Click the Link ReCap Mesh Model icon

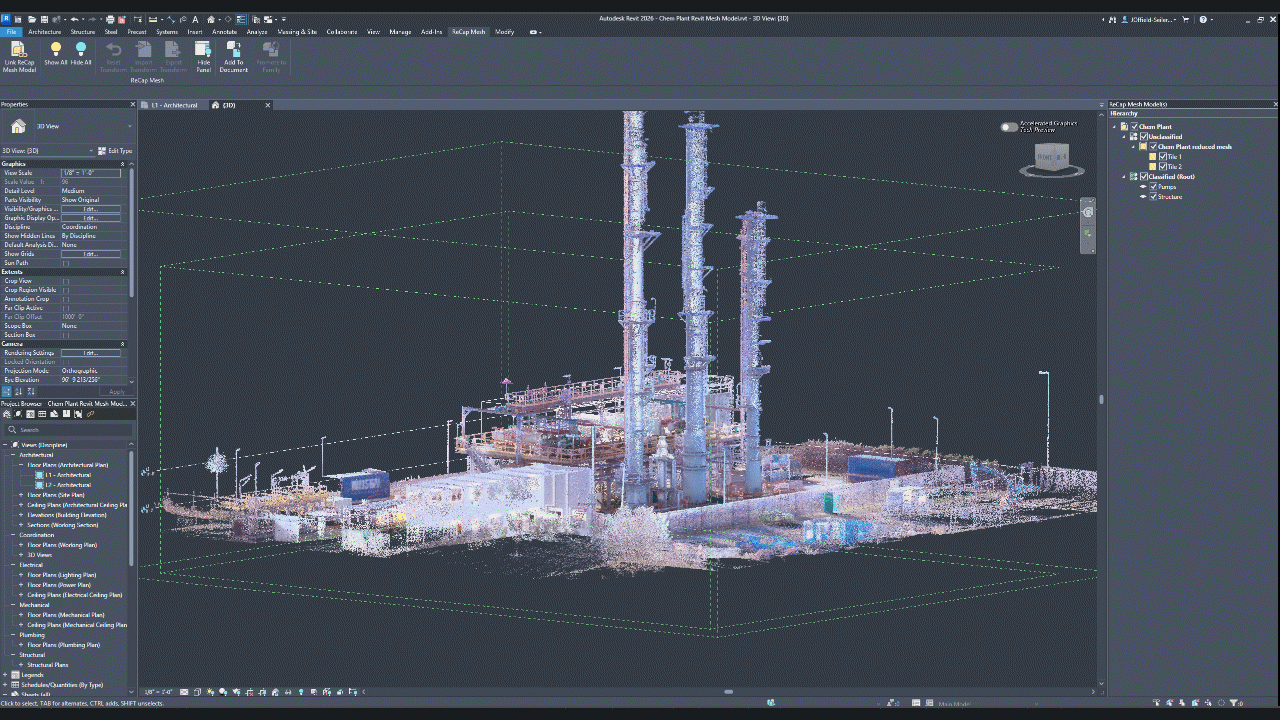point(19,50)
